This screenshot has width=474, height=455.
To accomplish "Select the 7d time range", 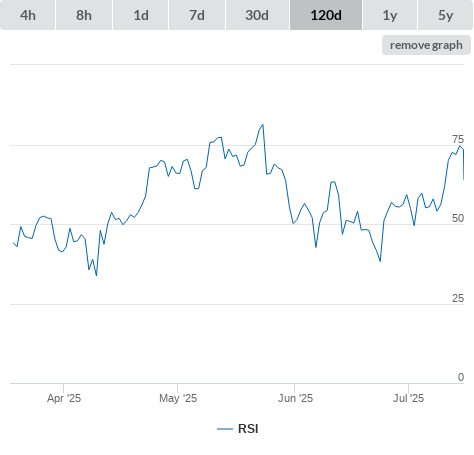I will point(197,15).
